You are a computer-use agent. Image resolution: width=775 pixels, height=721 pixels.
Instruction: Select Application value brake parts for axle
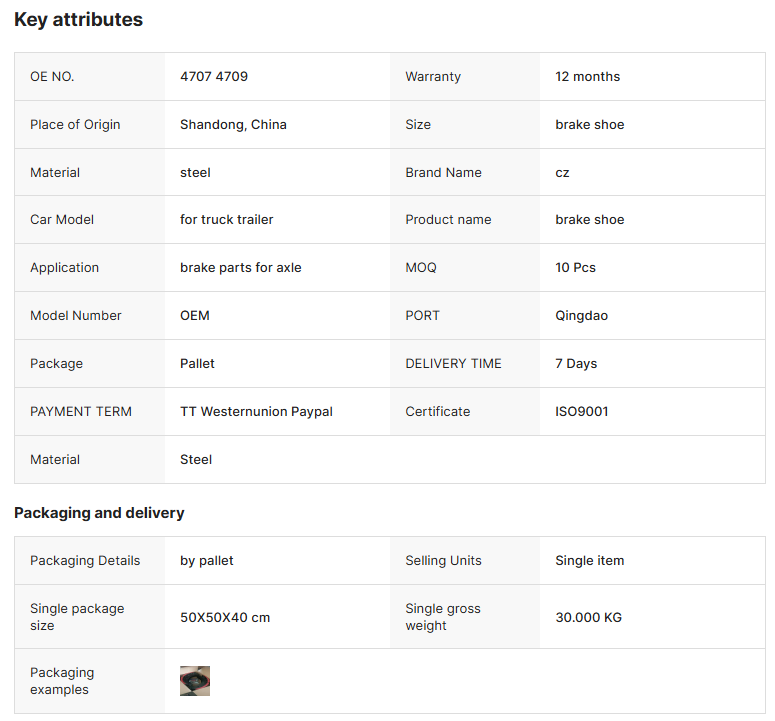click(241, 267)
